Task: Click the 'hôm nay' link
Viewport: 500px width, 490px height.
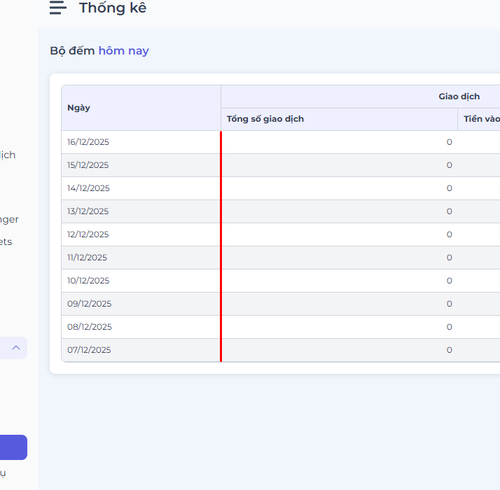Action: click(124, 51)
